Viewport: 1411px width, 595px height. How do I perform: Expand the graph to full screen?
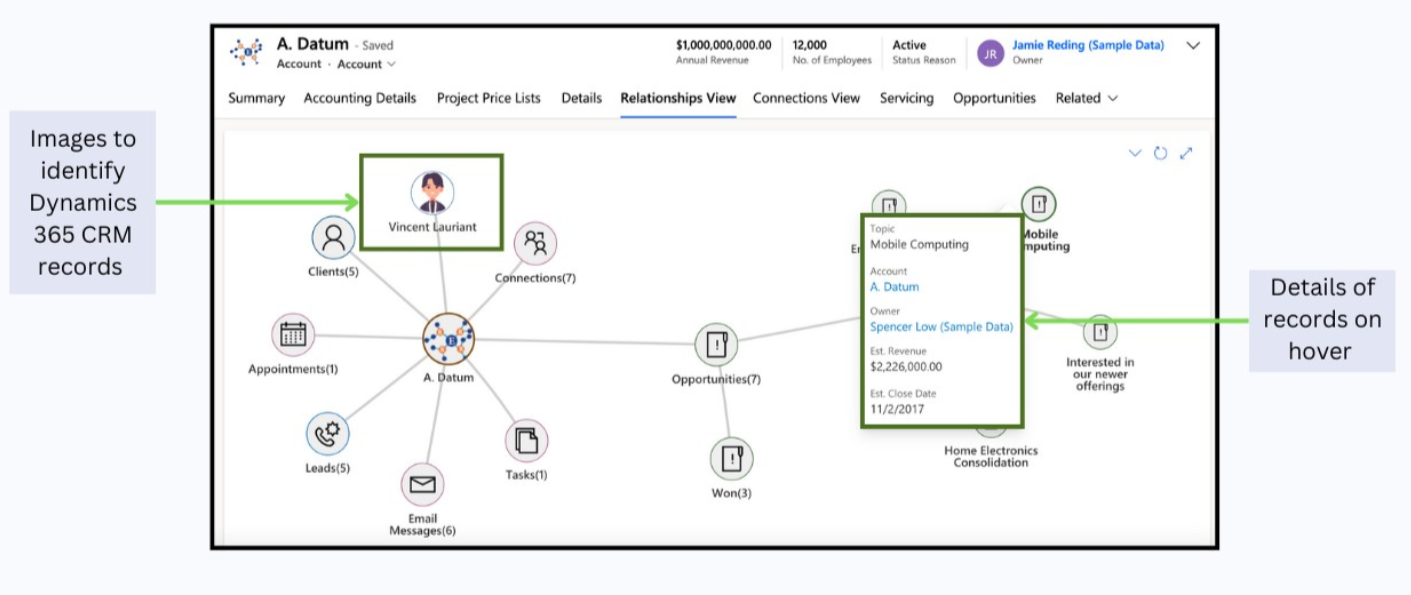point(1186,153)
